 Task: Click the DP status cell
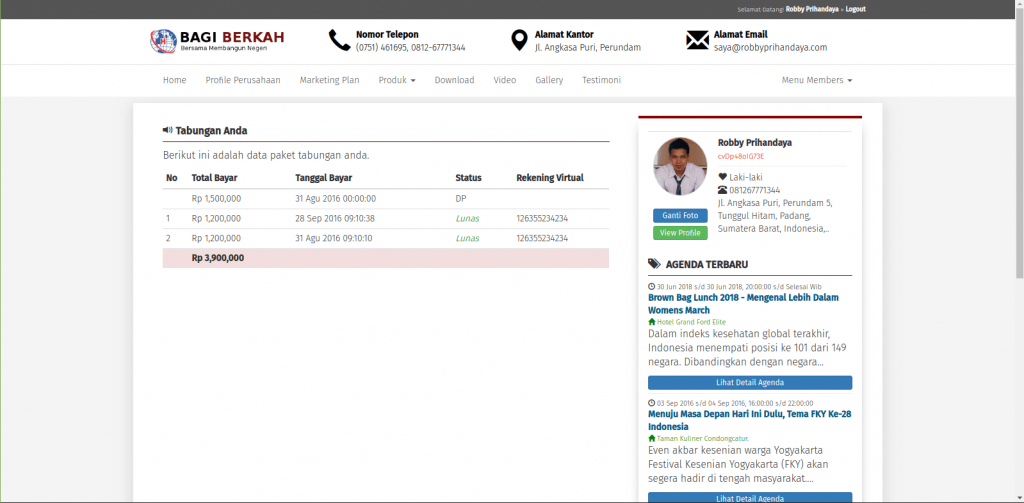tap(461, 199)
